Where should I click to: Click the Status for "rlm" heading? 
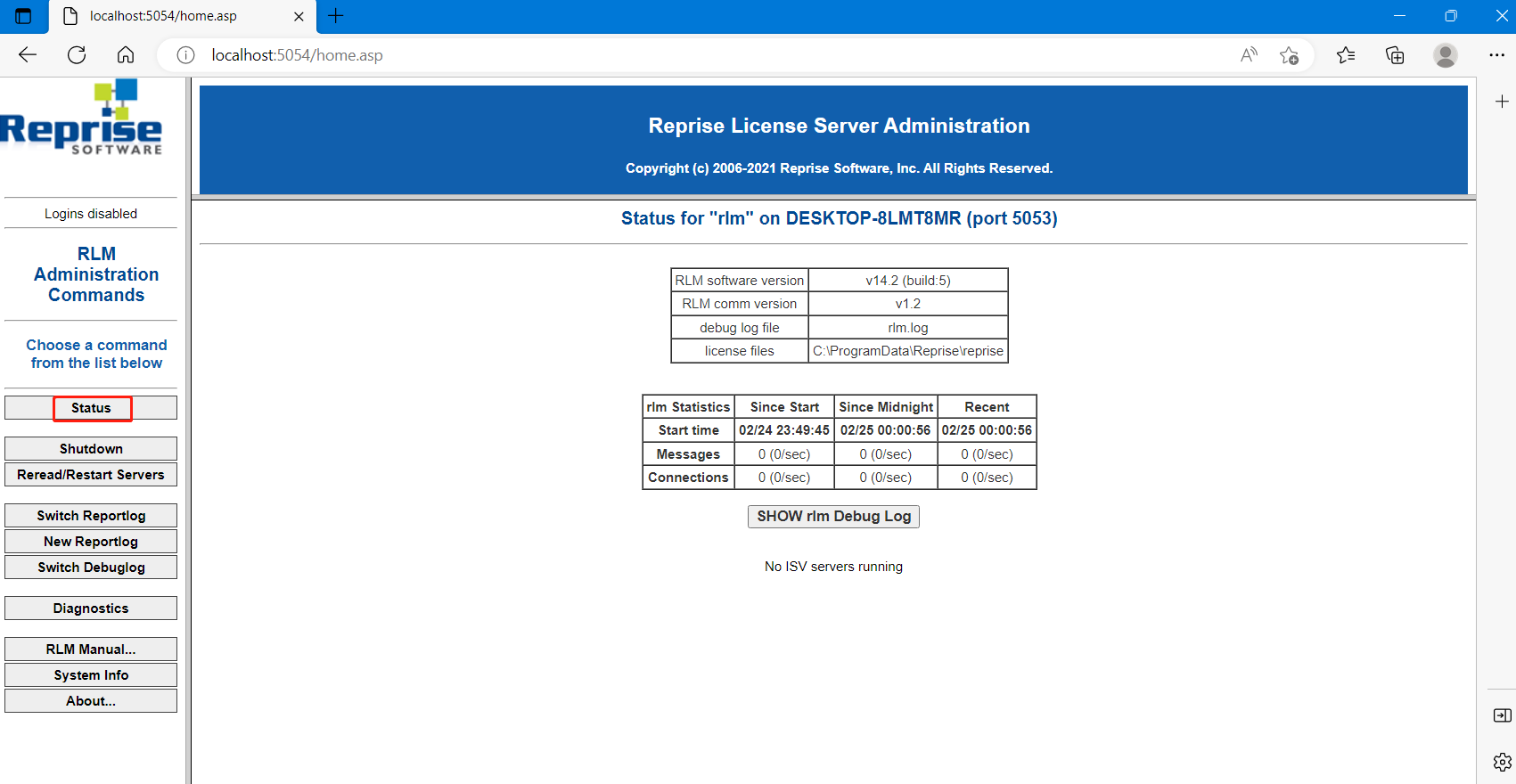click(839, 218)
